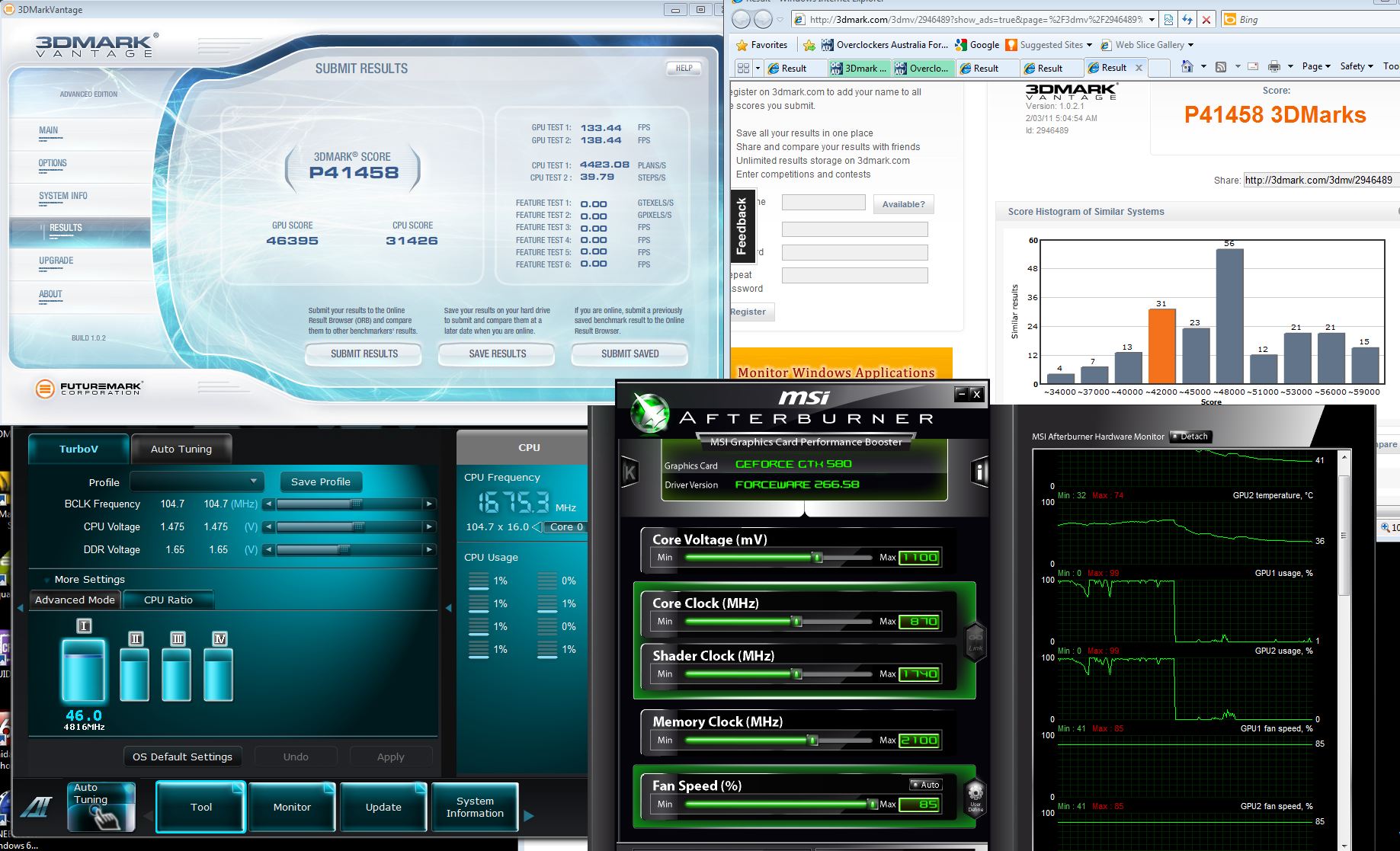Click OS Default Settings button
This screenshot has width=1400, height=851.
[x=182, y=757]
